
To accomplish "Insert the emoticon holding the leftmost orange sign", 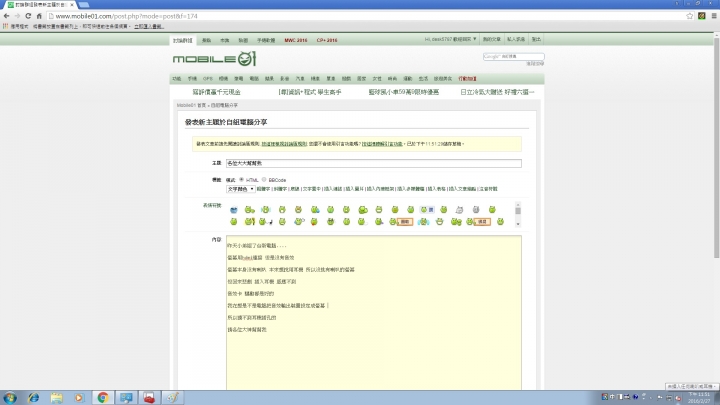I will (x=401, y=222).
